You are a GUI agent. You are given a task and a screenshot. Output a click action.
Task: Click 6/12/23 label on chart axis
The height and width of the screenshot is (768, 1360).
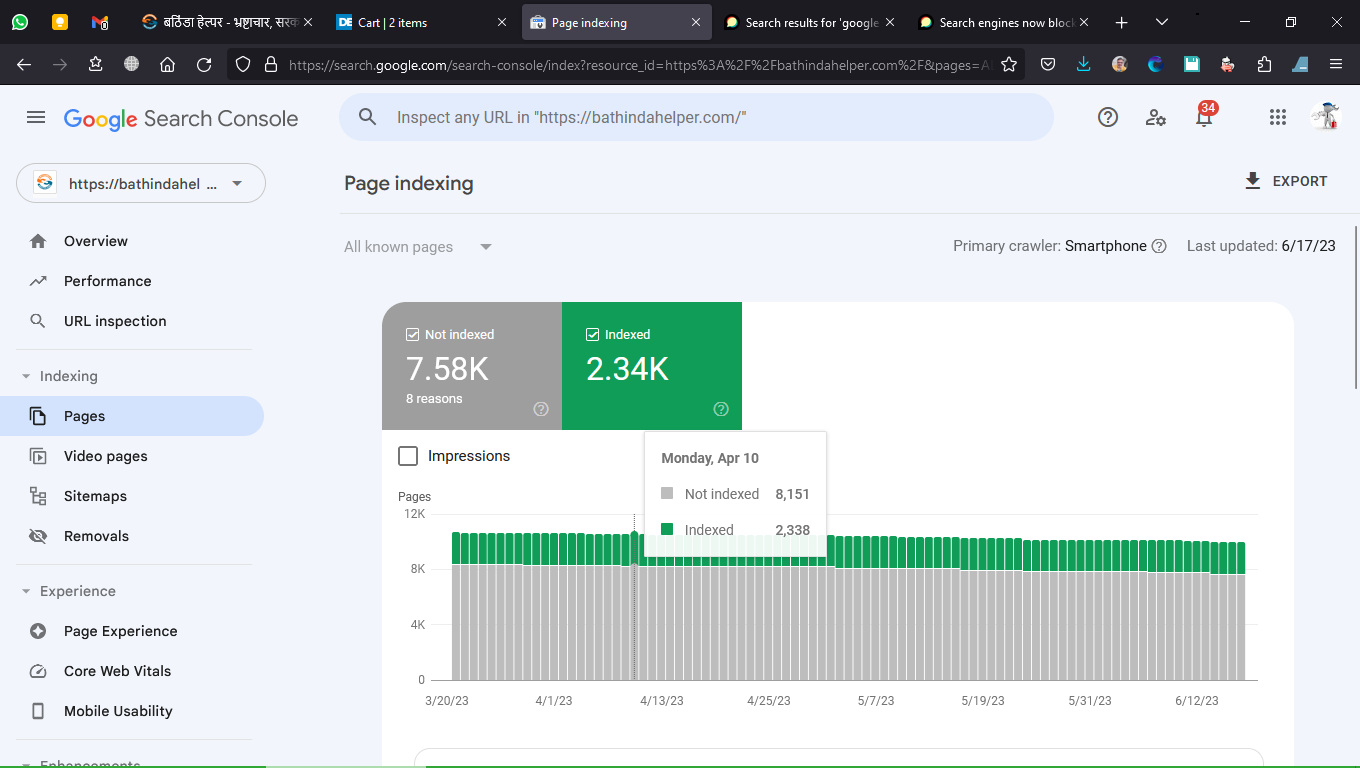[x=1197, y=701]
